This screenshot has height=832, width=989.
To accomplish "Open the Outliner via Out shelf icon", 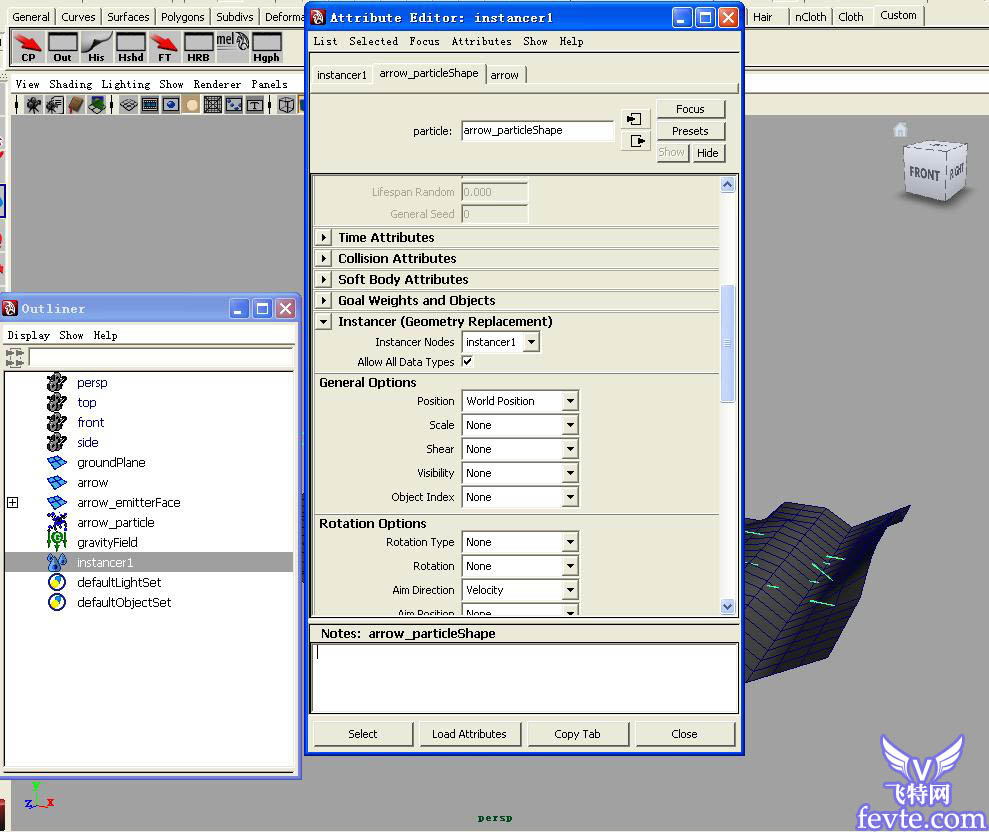I will (62, 47).
